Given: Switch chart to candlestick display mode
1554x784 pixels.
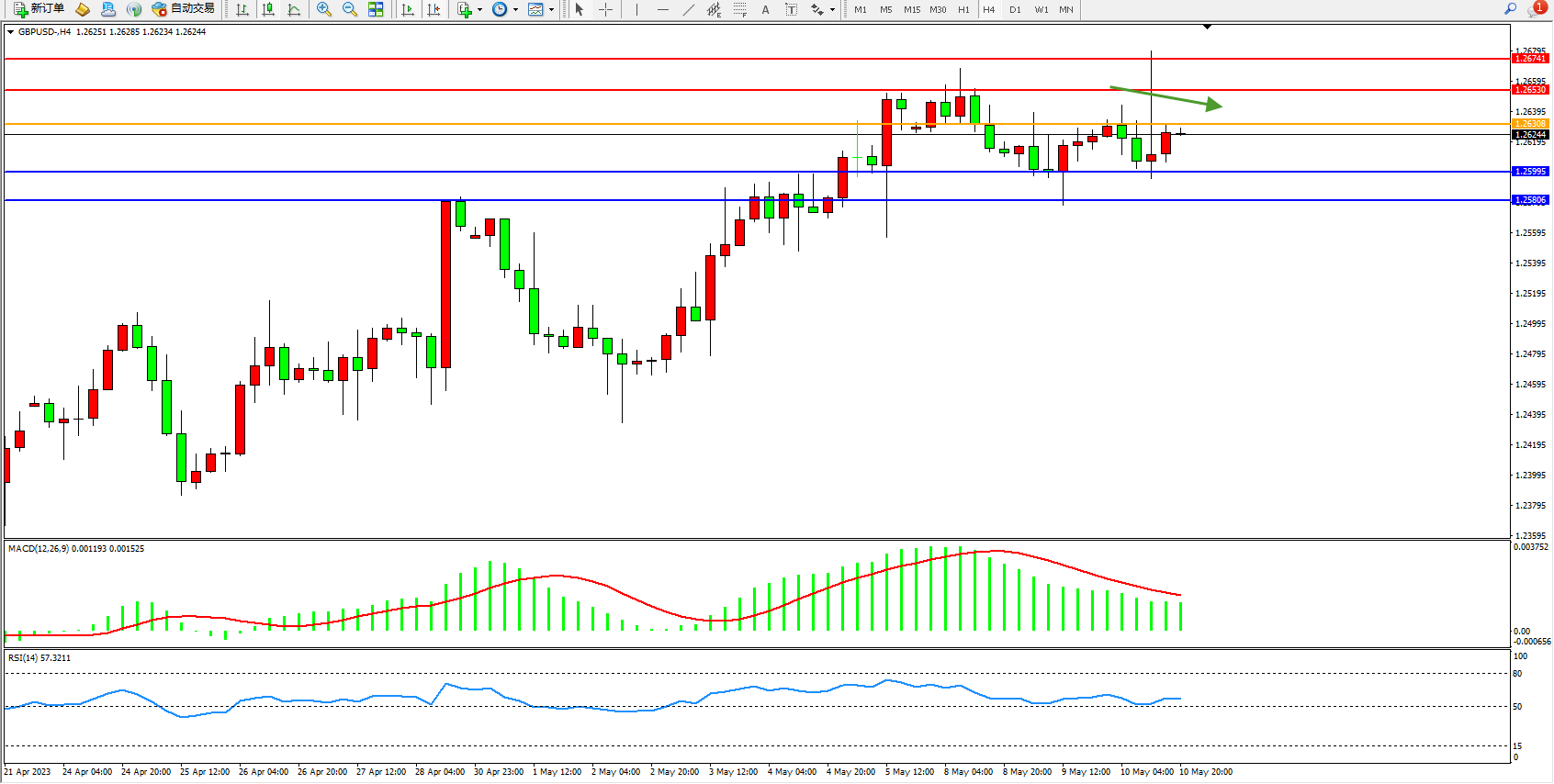Looking at the screenshot, I should [x=268, y=9].
